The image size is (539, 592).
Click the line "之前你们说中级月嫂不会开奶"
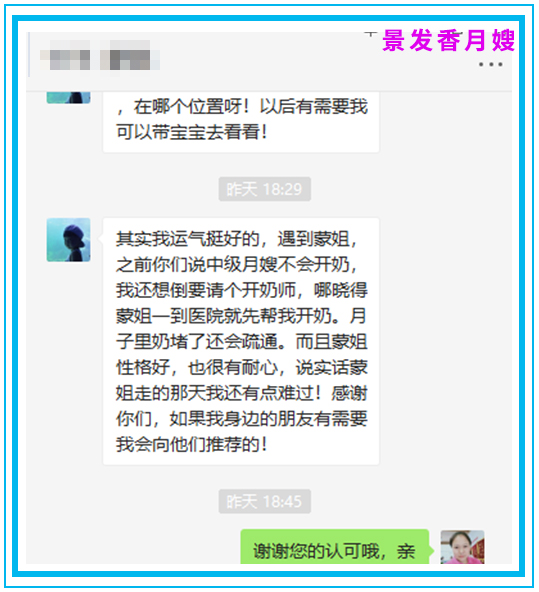point(236,265)
